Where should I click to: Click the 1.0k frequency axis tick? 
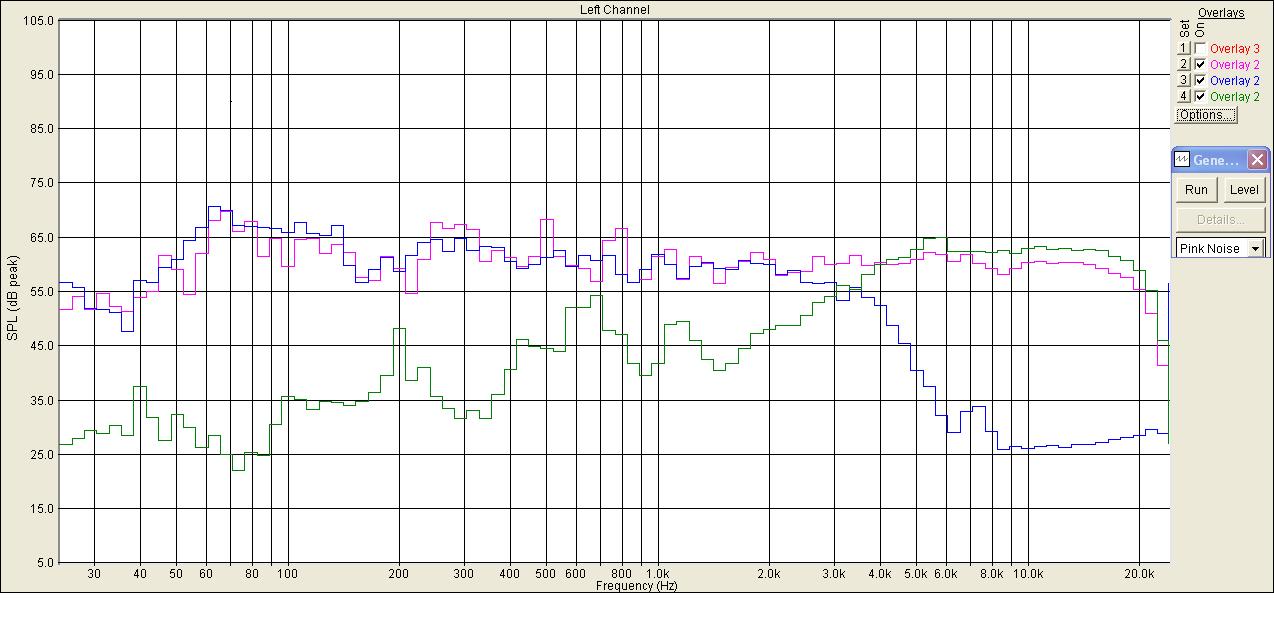[x=657, y=574]
